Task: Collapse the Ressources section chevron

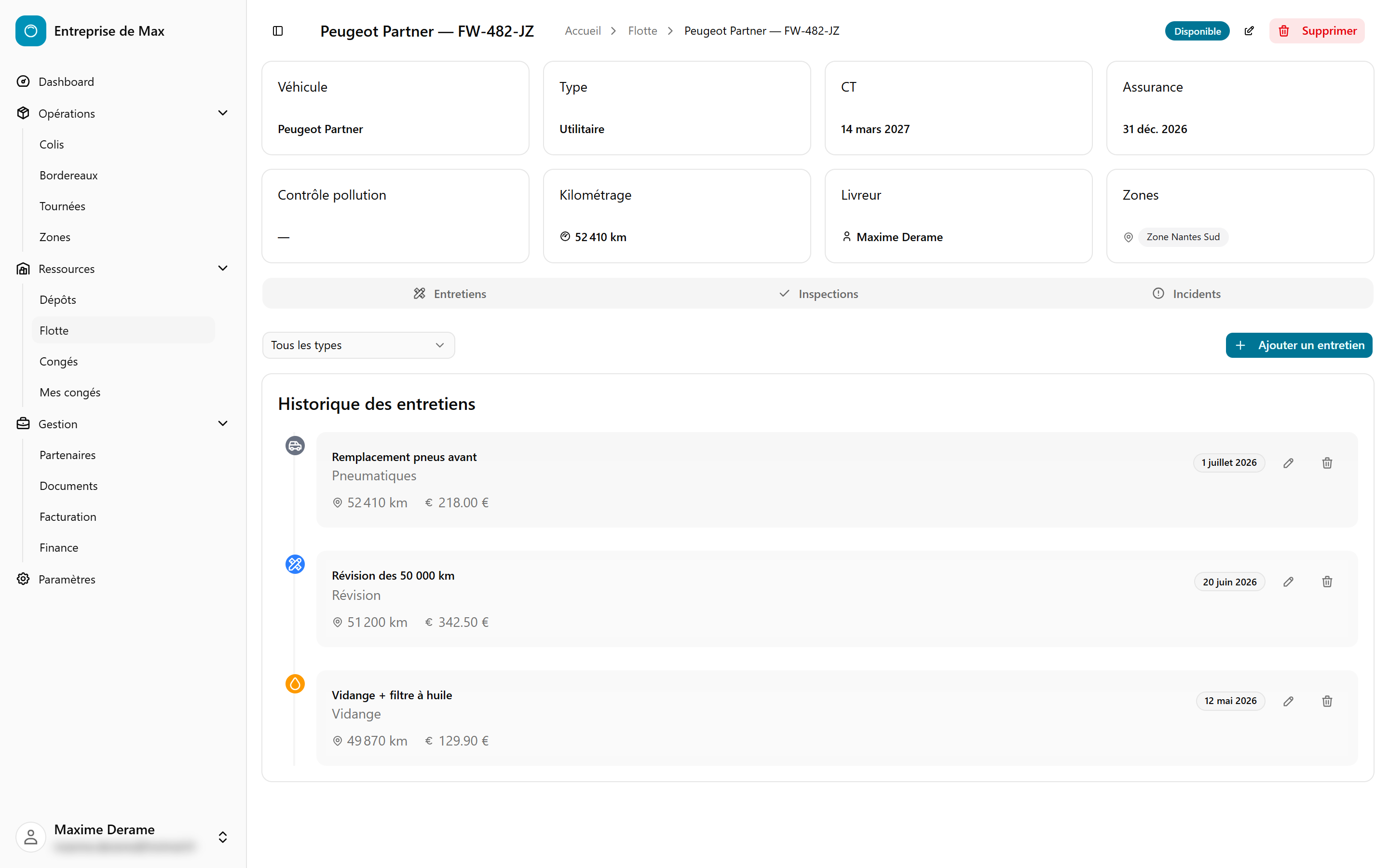Action: [223, 268]
